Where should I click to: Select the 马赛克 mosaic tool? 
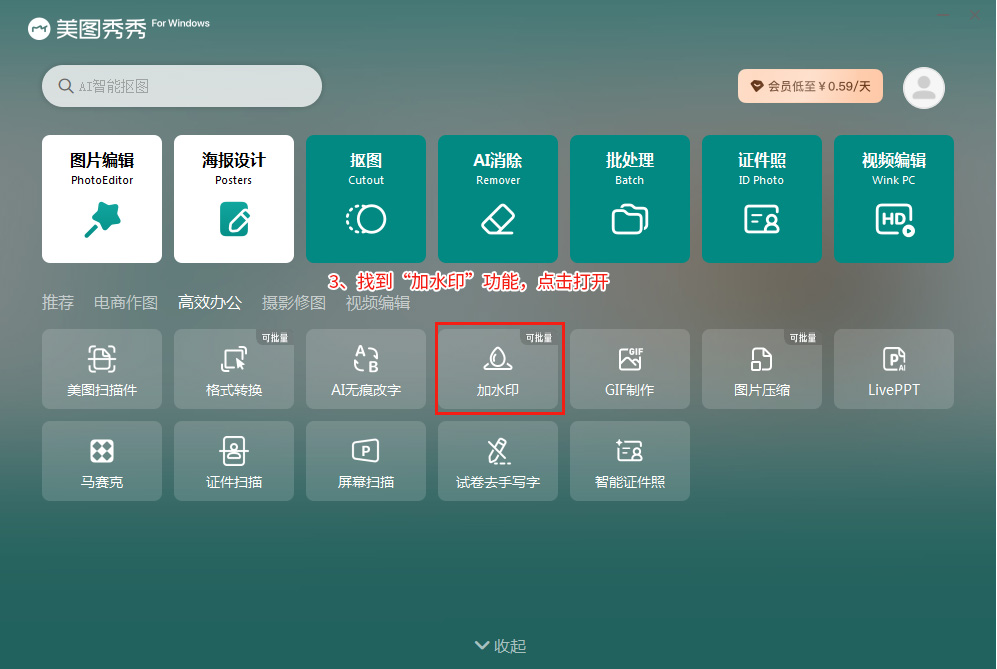pos(102,461)
